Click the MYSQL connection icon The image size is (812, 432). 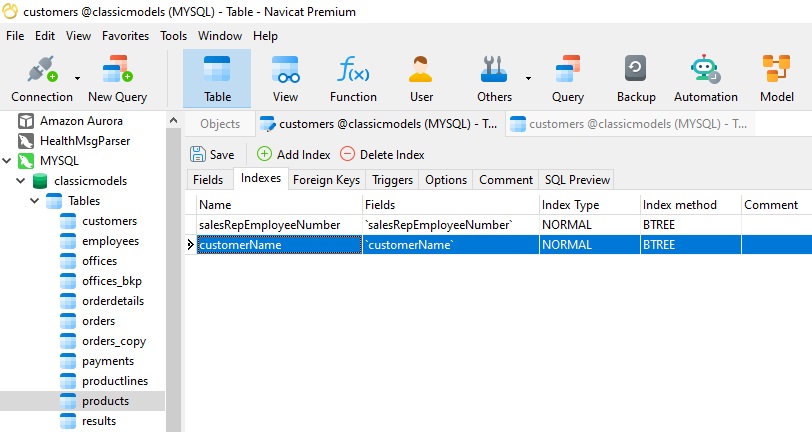[26, 161]
